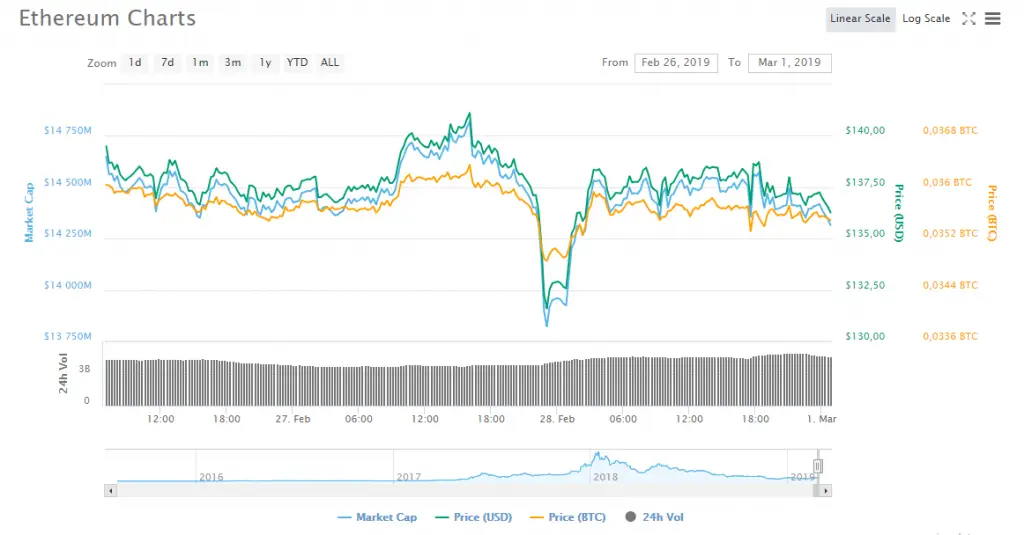1024x535 pixels.
Task: Open the hamburger chart menu
Action: (x=993, y=18)
